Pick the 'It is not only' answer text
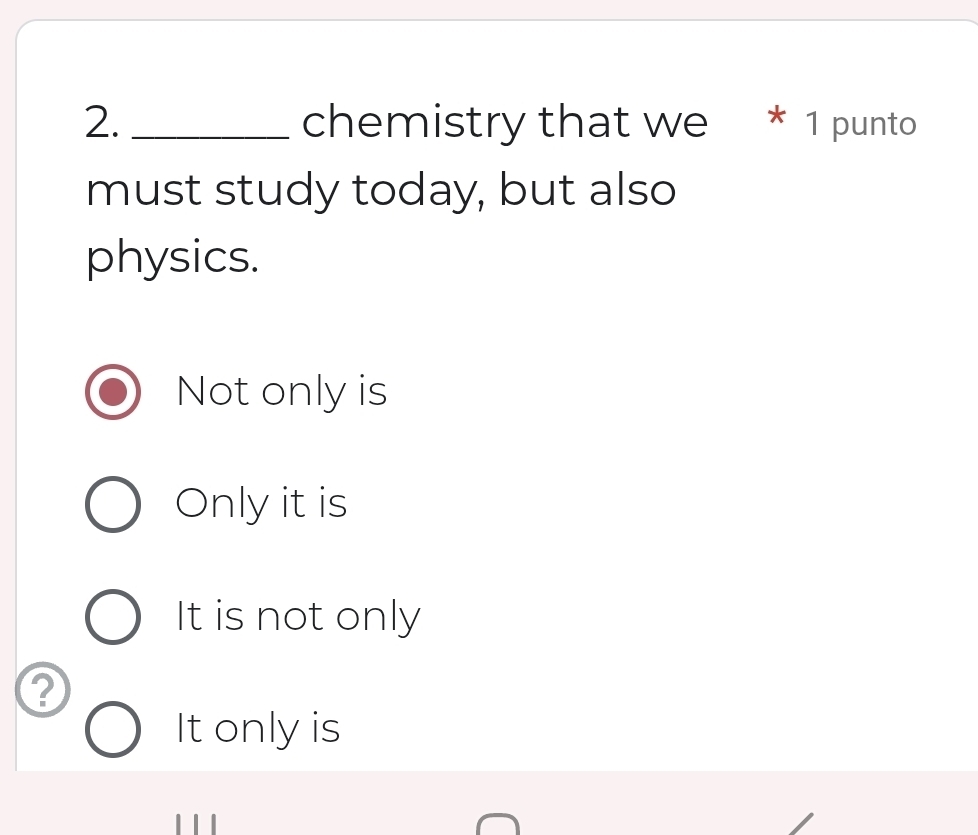This screenshot has height=835, width=978. (x=298, y=616)
